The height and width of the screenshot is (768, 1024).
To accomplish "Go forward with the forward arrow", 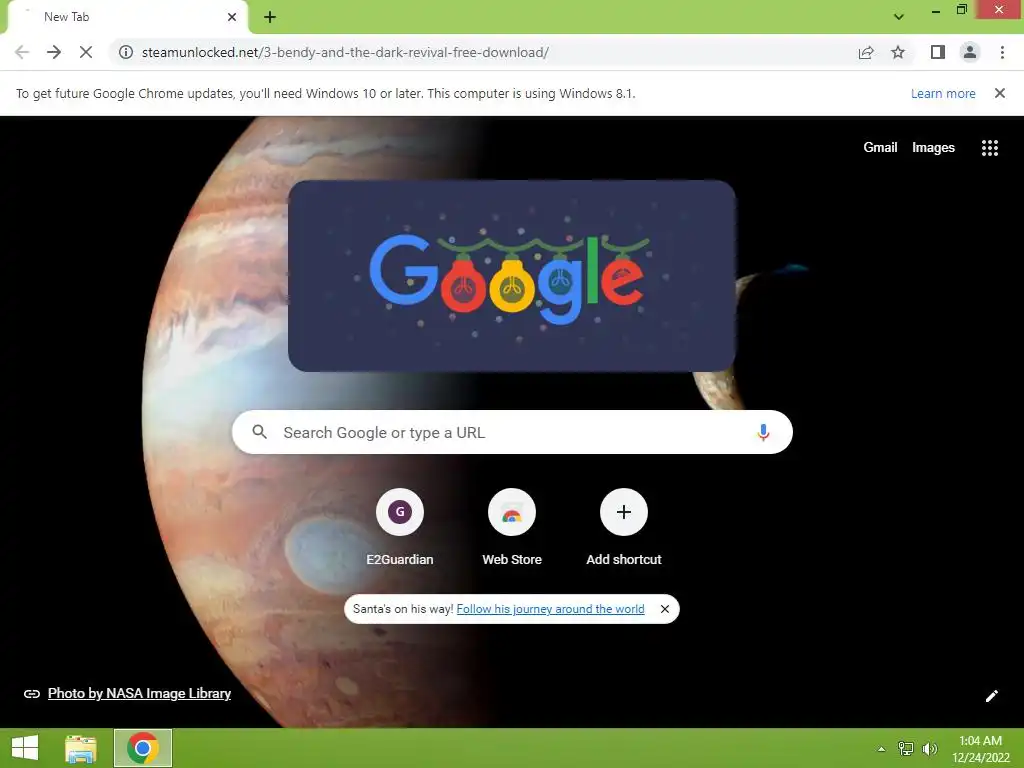I will 54,52.
